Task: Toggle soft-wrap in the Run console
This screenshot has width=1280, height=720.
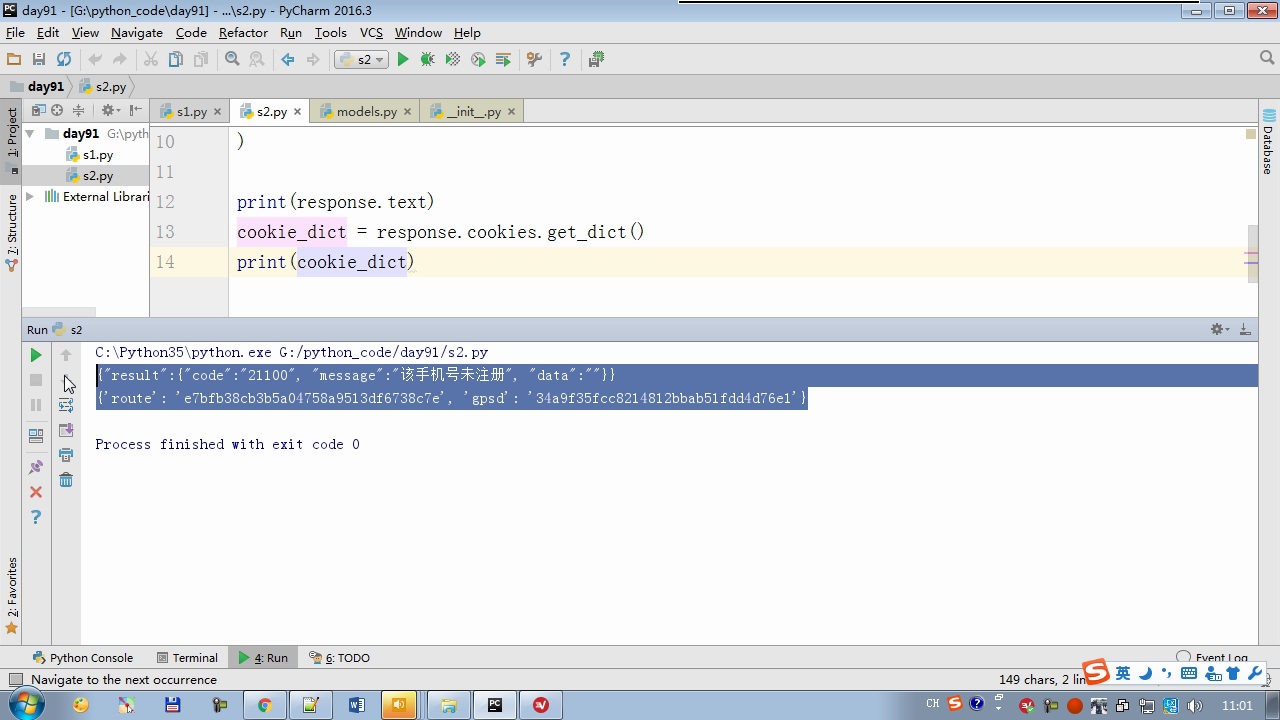Action: pos(66,405)
